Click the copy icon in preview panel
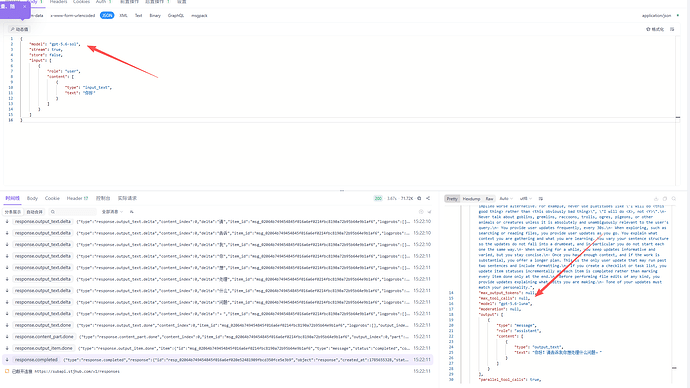The image size is (690, 388). point(665,199)
